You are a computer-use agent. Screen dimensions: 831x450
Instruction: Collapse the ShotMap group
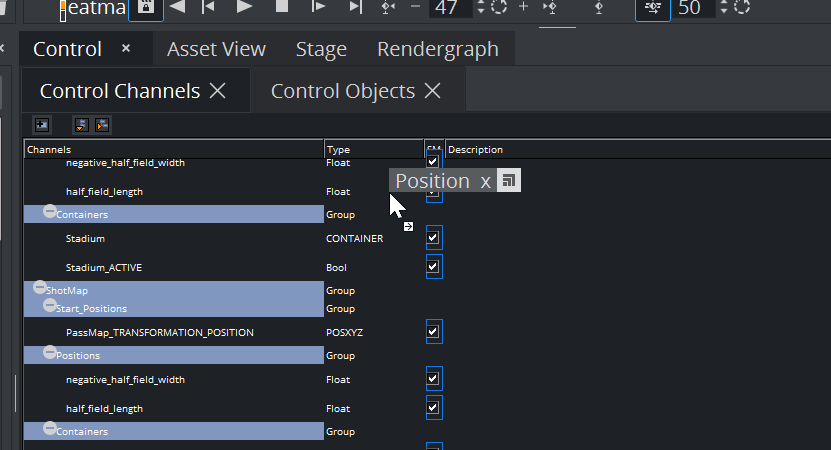[x=40, y=288]
